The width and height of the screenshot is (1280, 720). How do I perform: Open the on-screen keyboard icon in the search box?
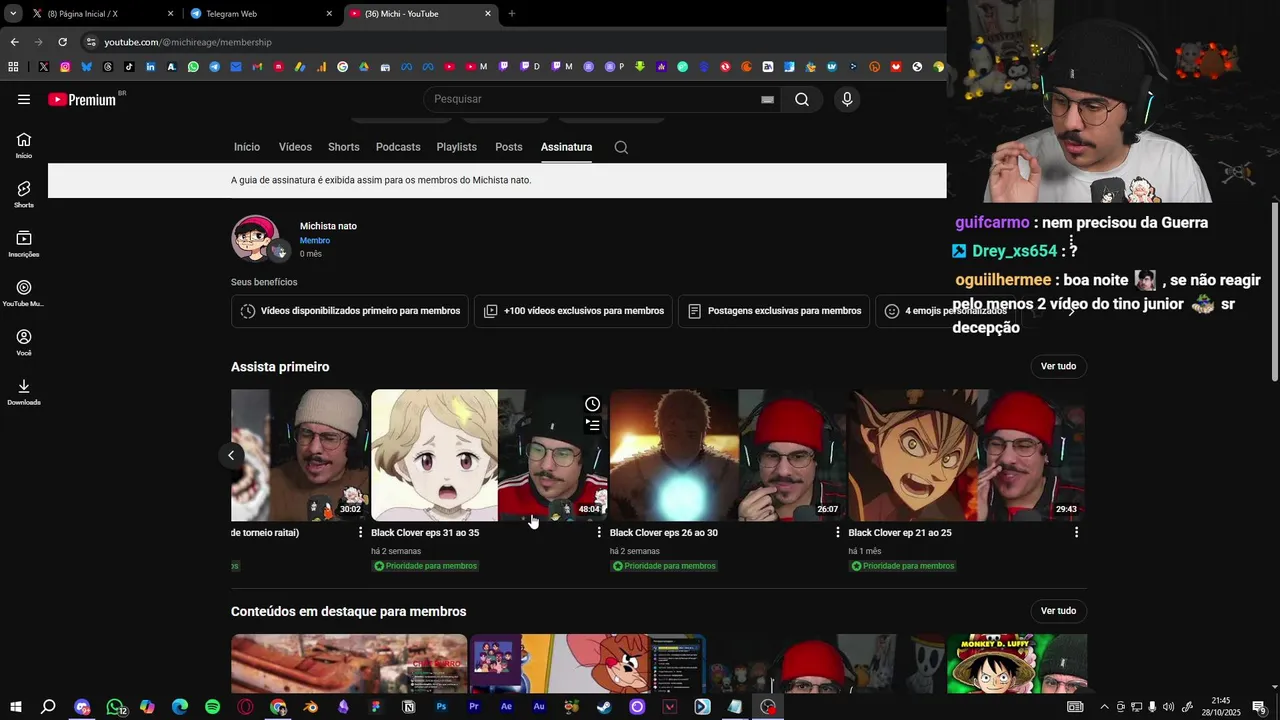pyautogui.click(x=767, y=99)
